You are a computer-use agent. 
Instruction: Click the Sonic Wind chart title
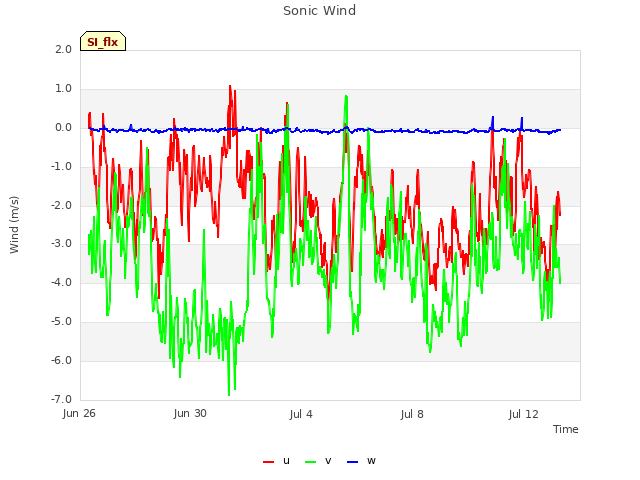[320, 11]
